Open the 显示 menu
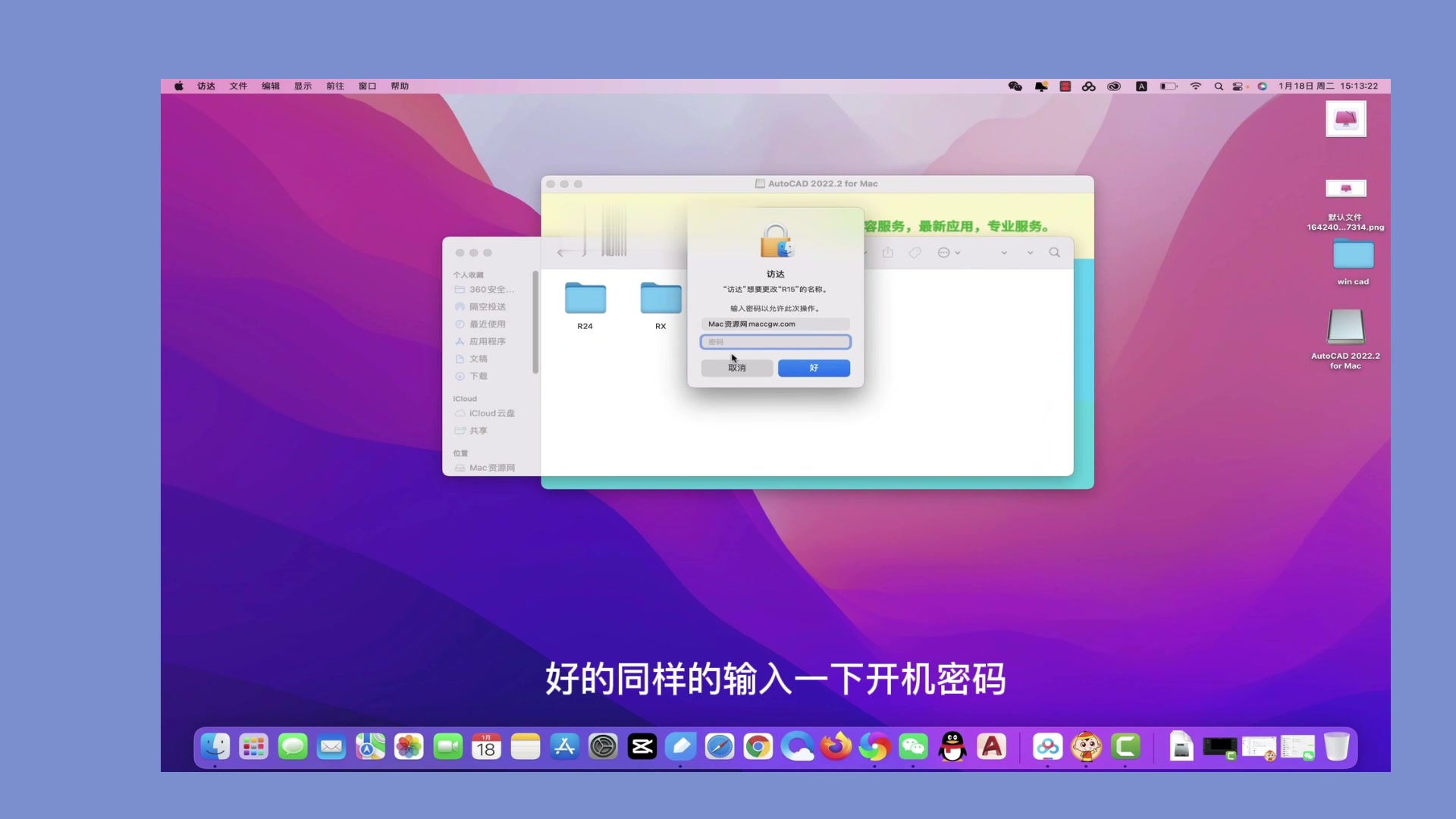Image resolution: width=1456 pixels, height=819 pixels. (x=303, y=86)
